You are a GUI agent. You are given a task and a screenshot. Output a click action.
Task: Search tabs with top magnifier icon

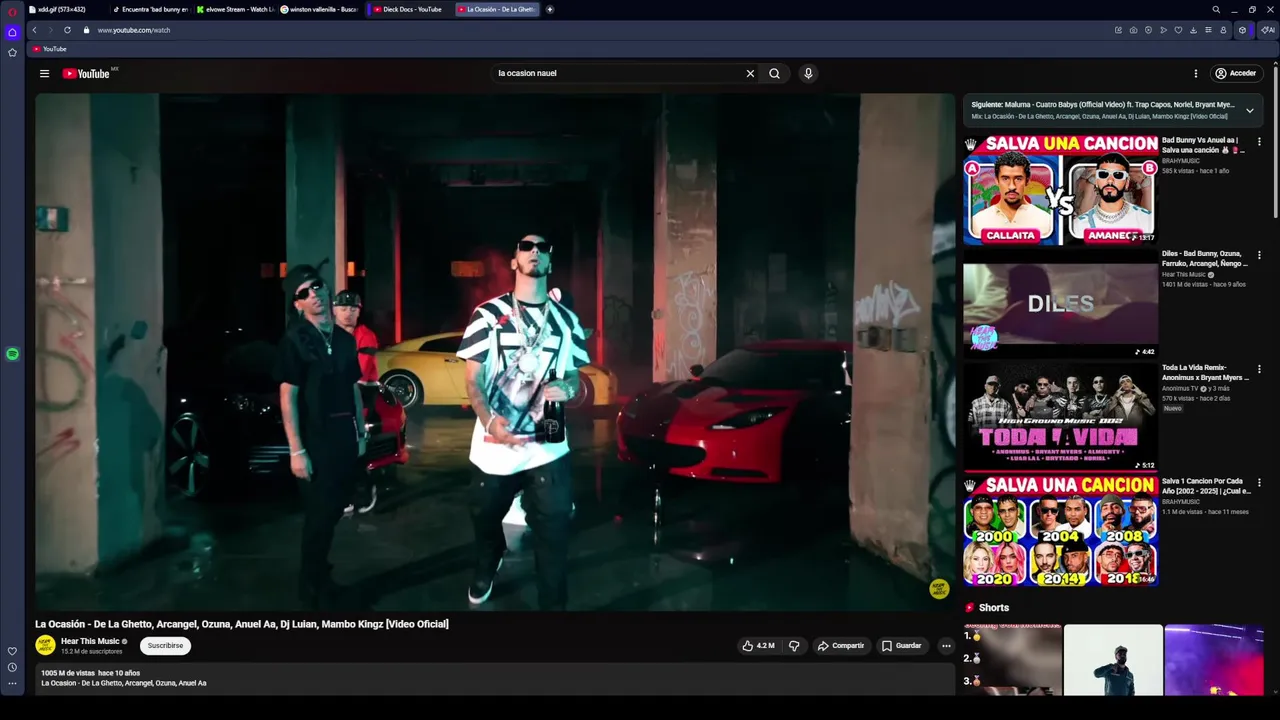tap(1216, 9)
